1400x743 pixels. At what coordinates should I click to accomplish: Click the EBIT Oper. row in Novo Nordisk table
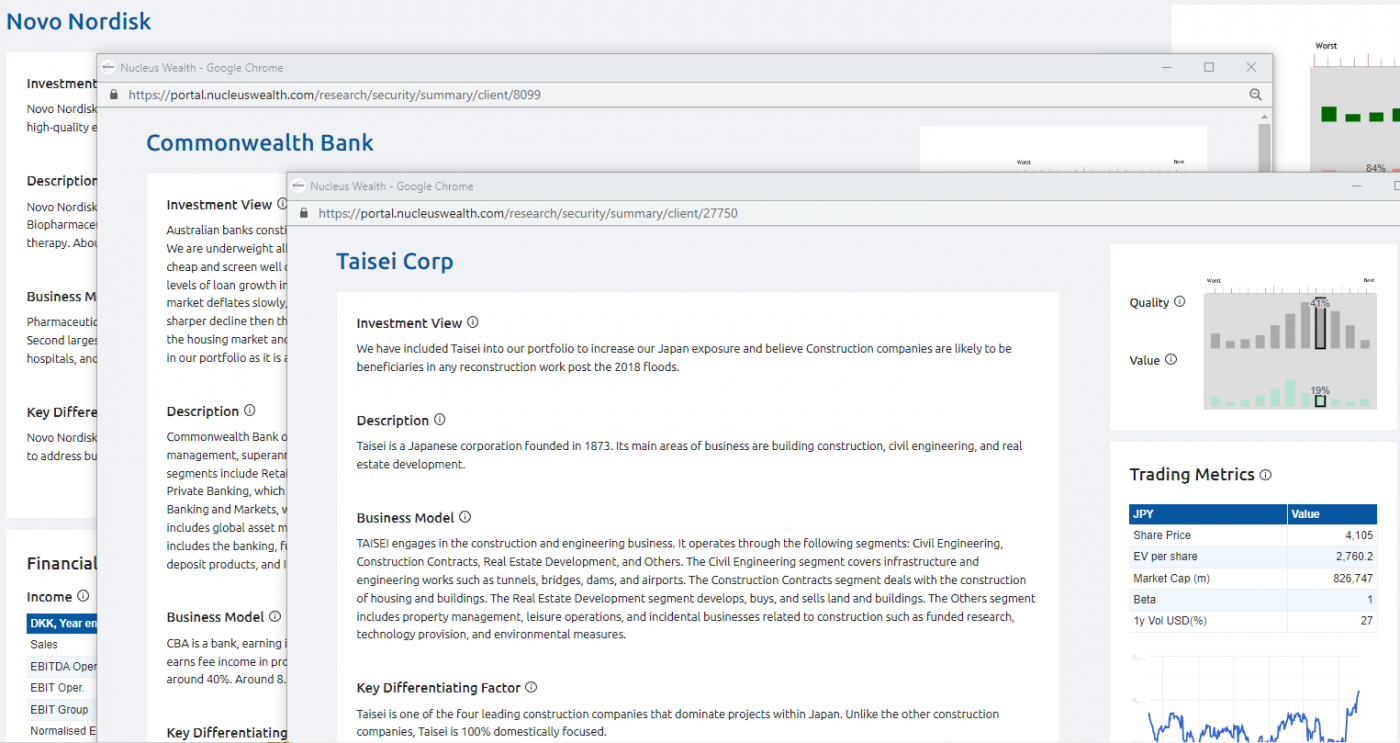click(62, 687)
